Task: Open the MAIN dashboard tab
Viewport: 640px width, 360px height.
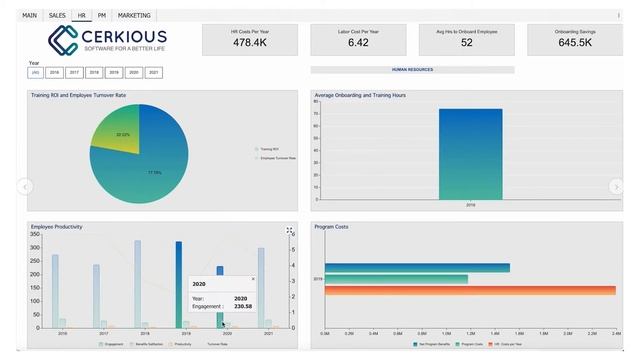Action: tap(29, 16)
